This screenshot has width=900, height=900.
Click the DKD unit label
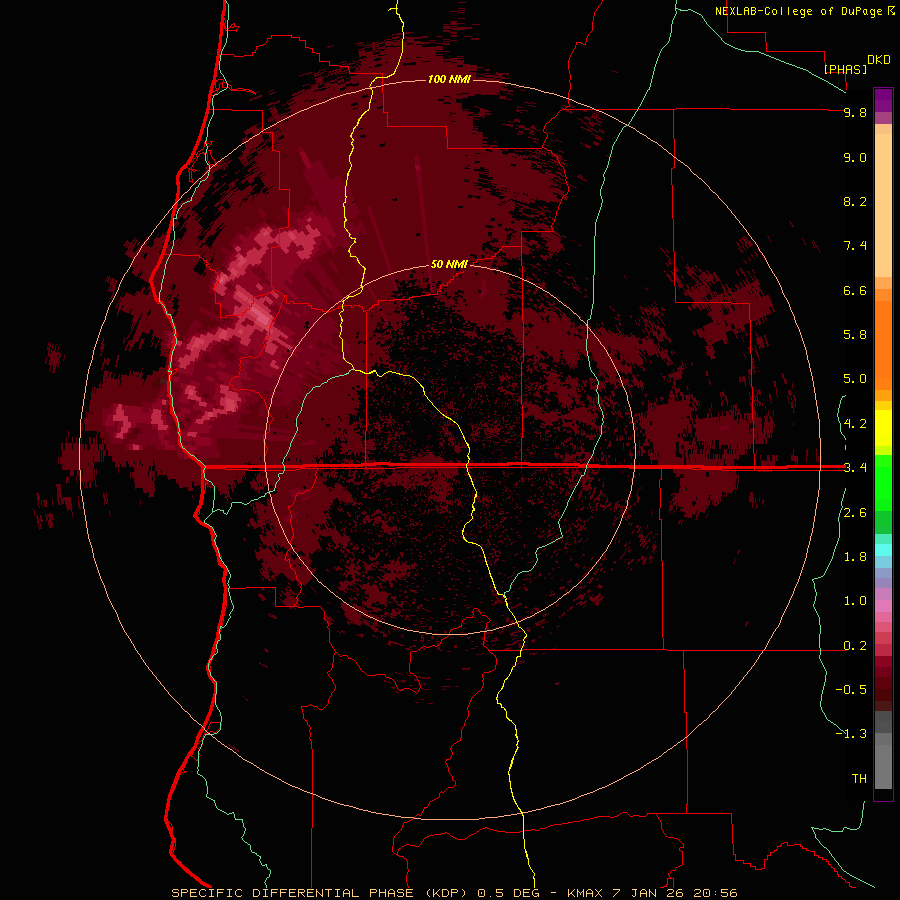[x=879, y=60]
